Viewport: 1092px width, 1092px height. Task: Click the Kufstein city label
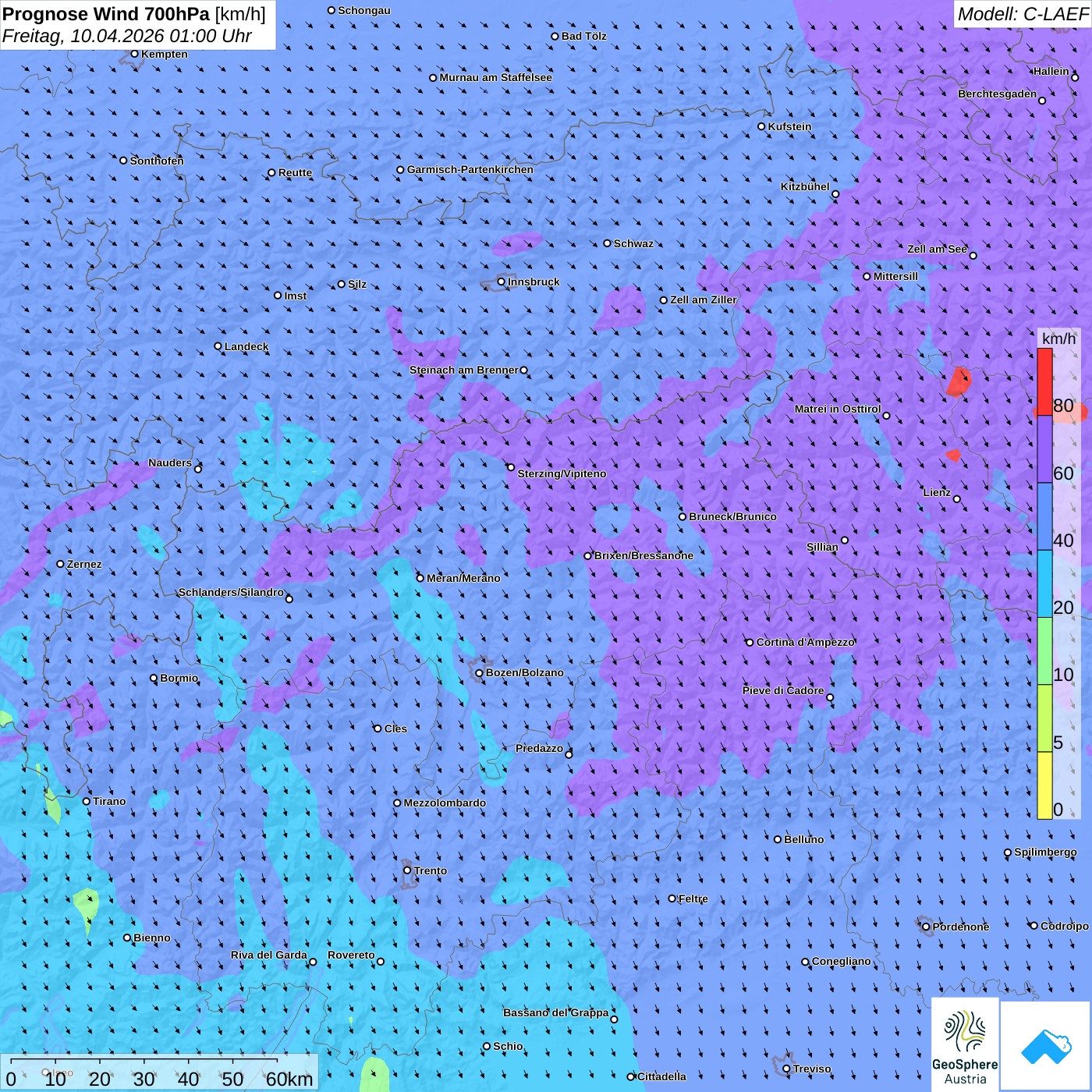[x=789, y=126]
